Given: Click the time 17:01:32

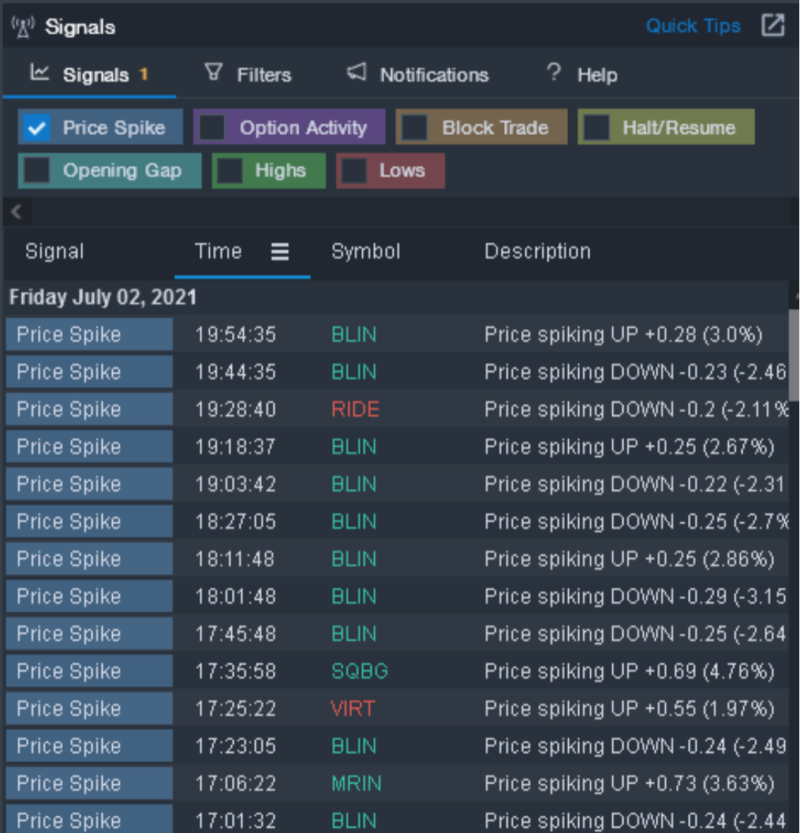Looking at the screenshot, I should [x=235, y=821].
